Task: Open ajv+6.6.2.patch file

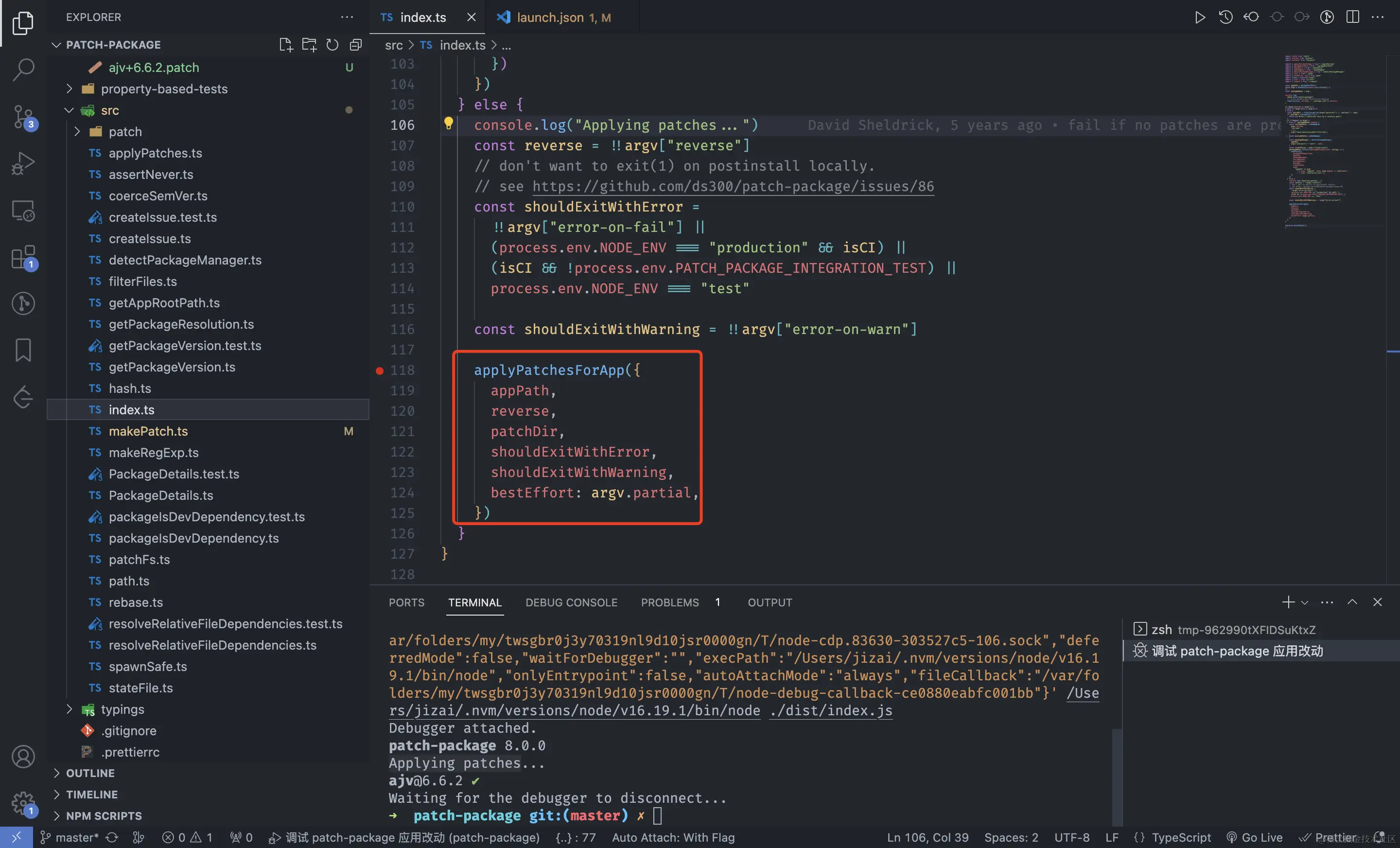Action: pos(208,67)
